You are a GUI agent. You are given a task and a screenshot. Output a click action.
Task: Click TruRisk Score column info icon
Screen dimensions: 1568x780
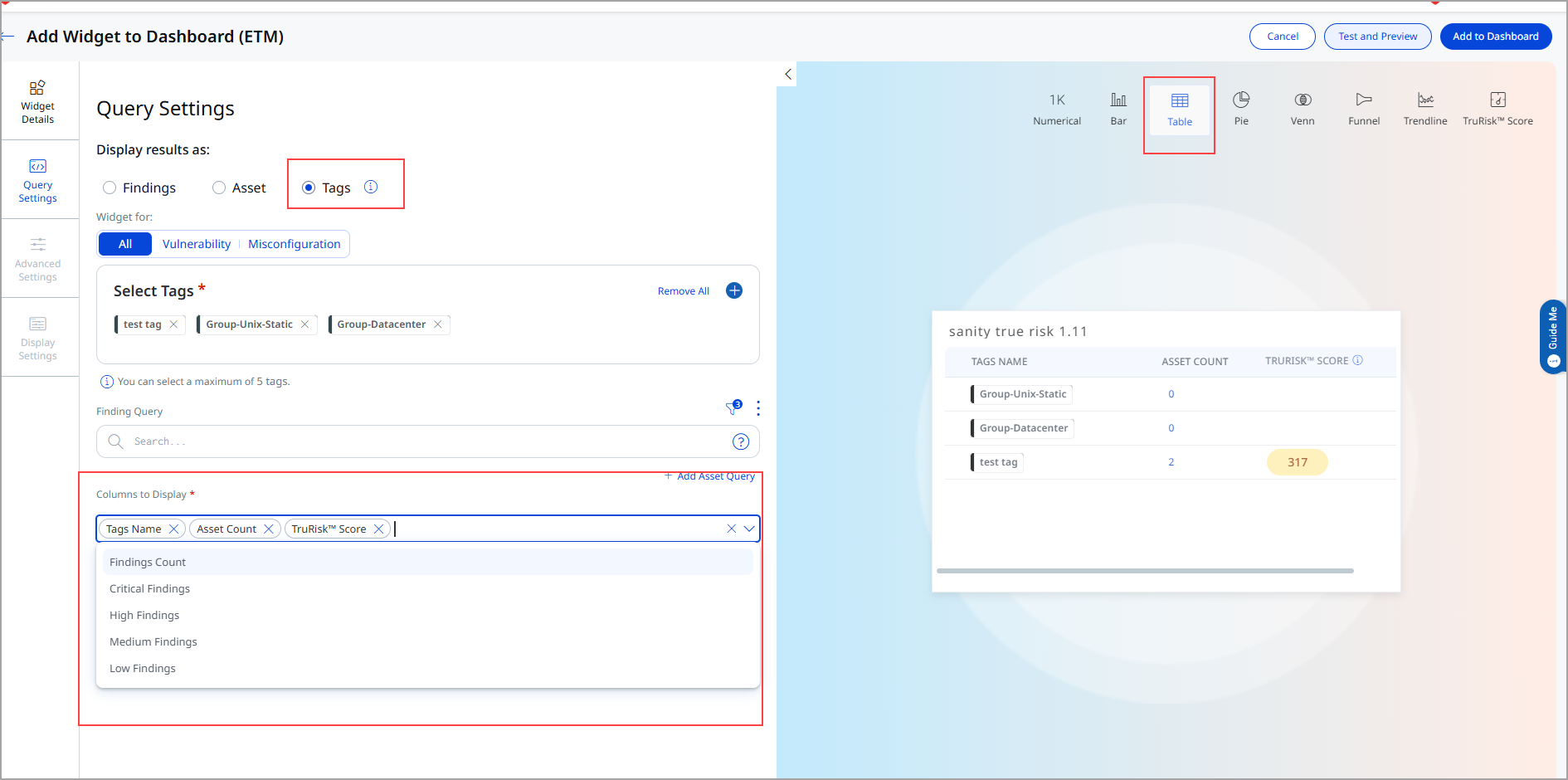click(x=1358, y=360)
